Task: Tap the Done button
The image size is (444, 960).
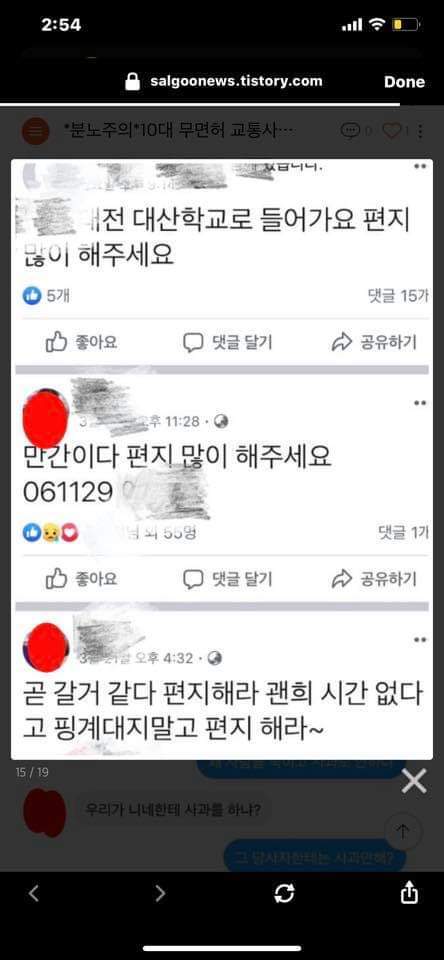Action: click(404, 82)
